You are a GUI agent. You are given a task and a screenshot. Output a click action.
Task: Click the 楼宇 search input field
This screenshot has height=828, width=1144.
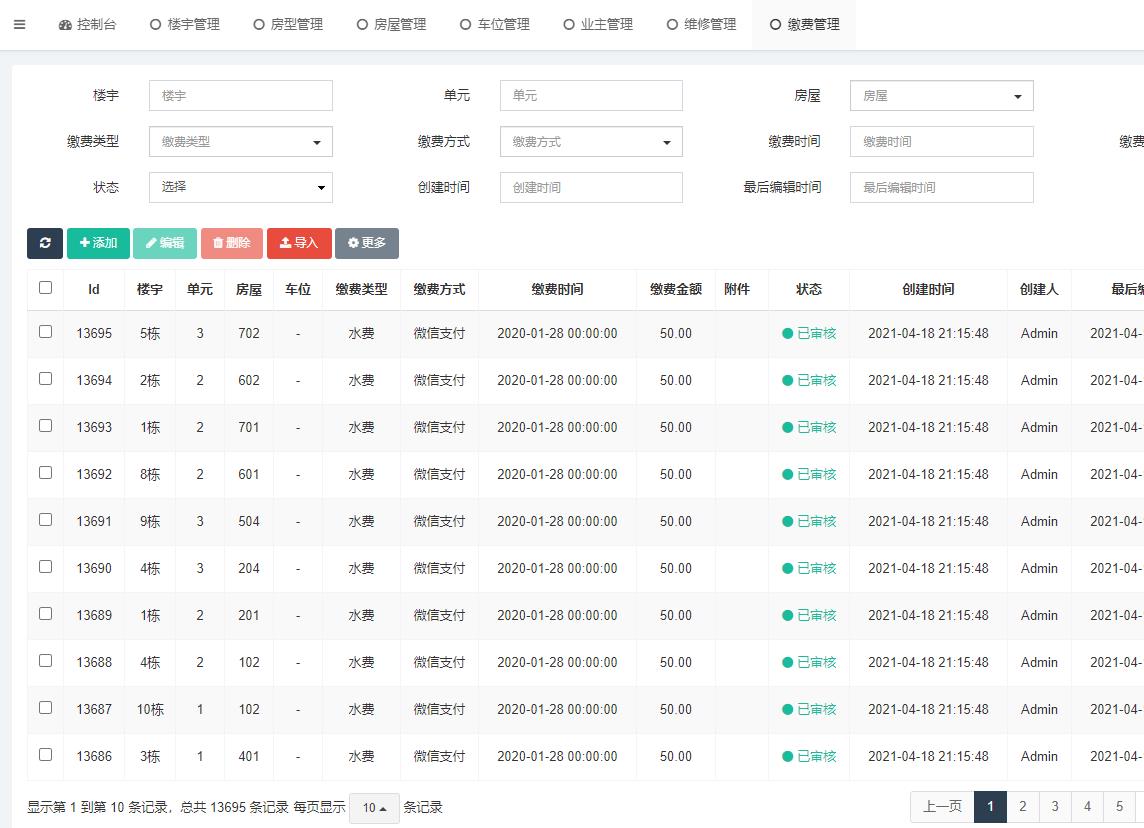(x=240, y=96)
